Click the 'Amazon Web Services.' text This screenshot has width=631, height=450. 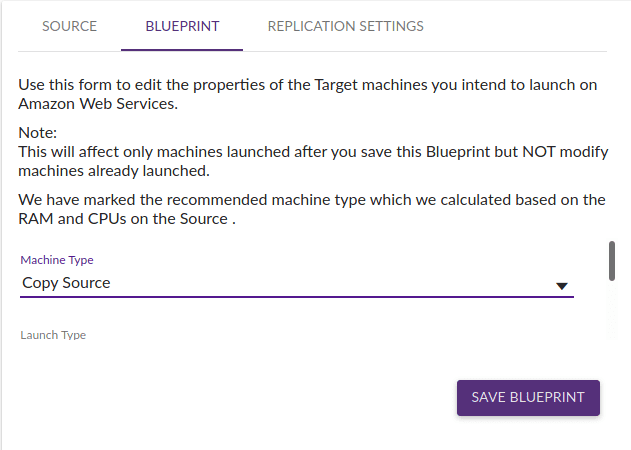pyautogui.click(x=97, y=104)
